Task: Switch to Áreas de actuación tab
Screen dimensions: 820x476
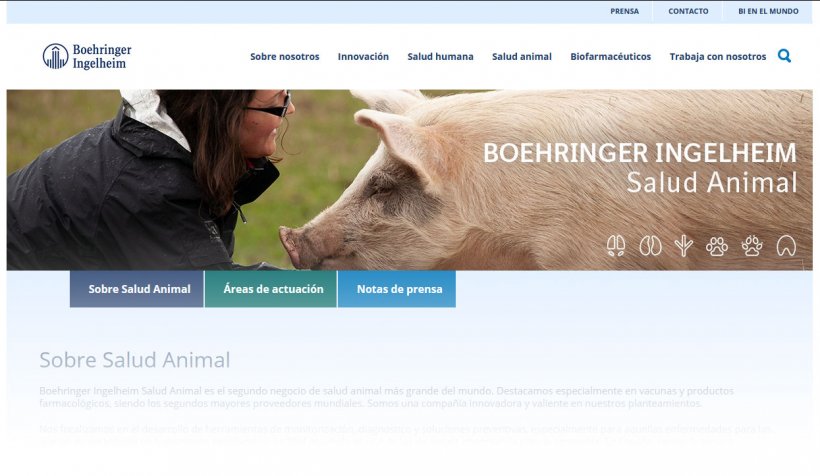Action: coord(271,289)
